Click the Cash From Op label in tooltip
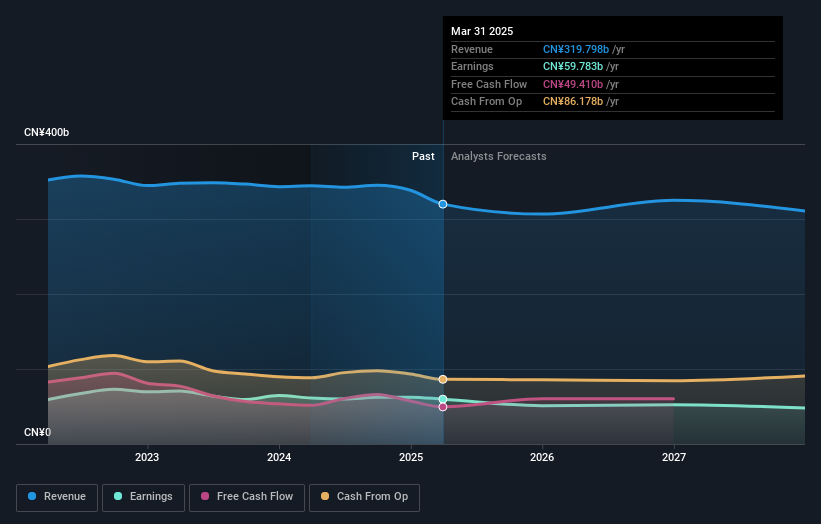 click(x=486, y=102)
